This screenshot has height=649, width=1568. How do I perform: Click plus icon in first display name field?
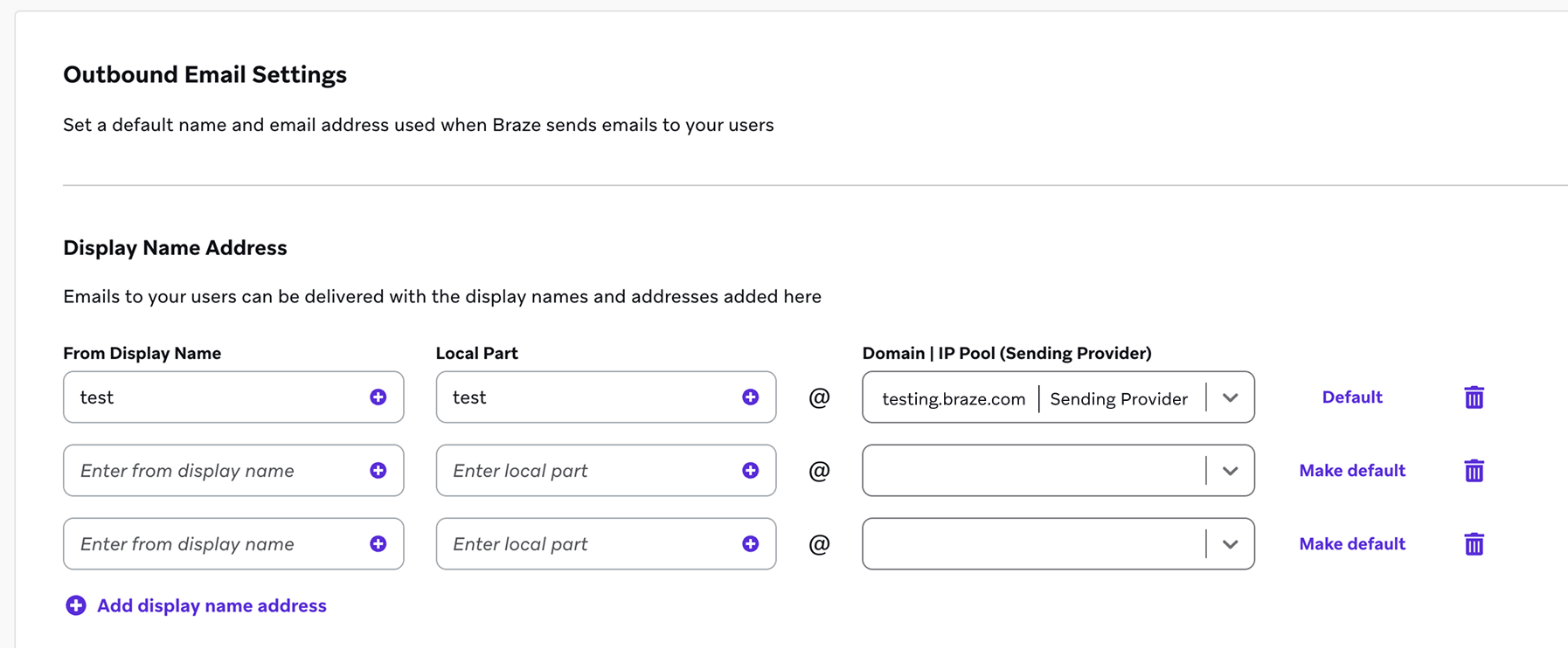(x=378, y=397)
